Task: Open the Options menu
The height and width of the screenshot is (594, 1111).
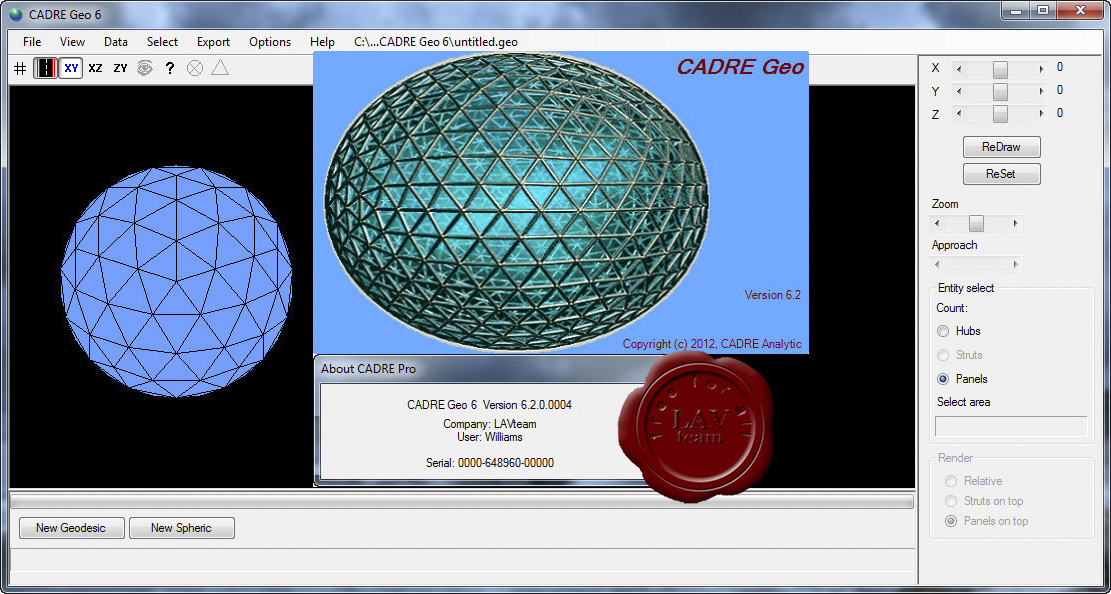Action: (270, 42)
